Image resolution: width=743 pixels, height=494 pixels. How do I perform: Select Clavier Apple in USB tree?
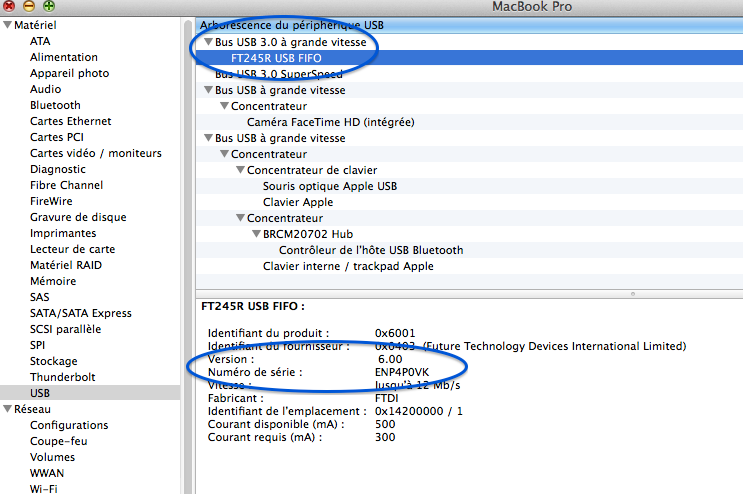298,202
